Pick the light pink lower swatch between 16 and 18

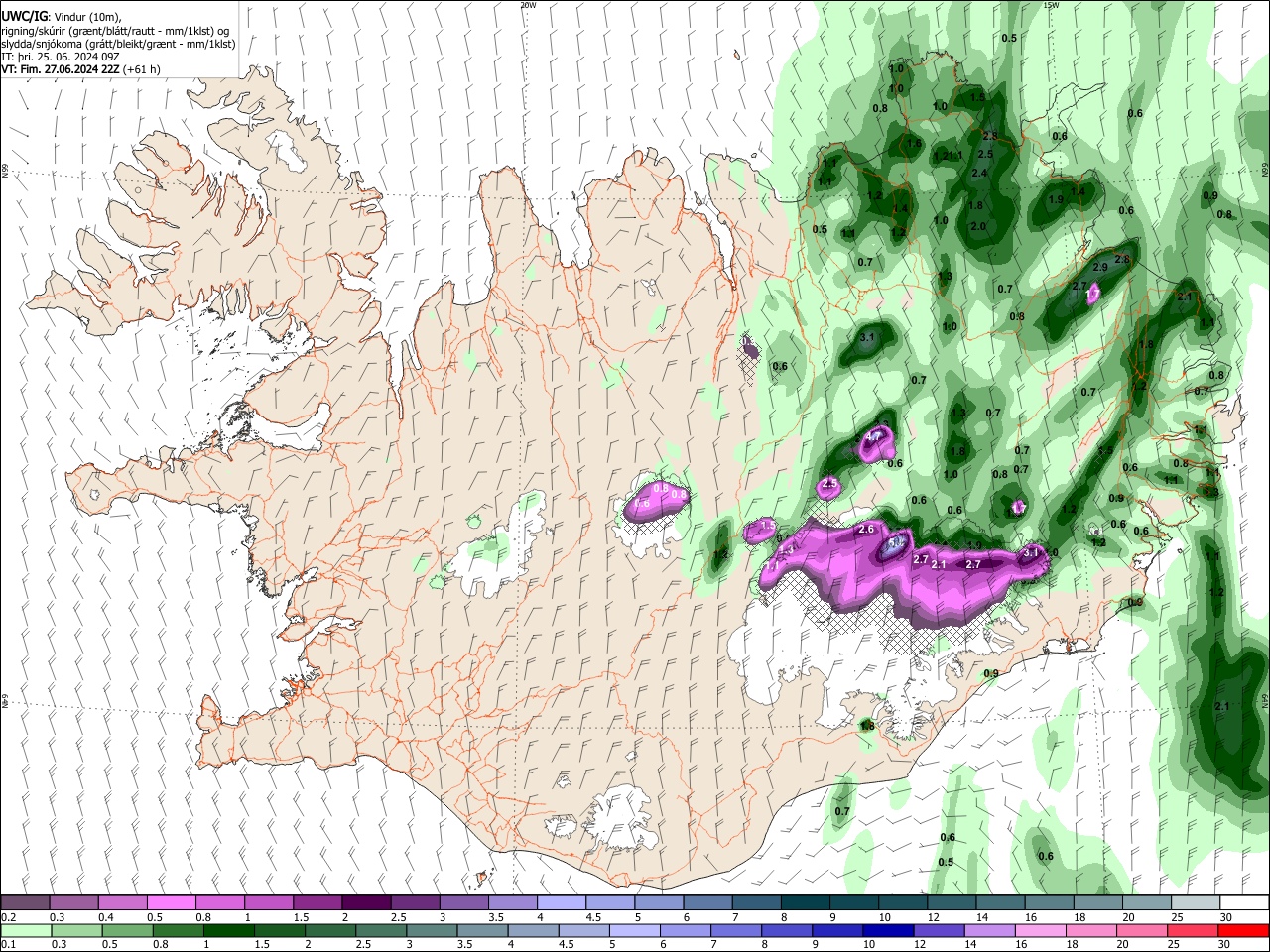[1041, 930]
